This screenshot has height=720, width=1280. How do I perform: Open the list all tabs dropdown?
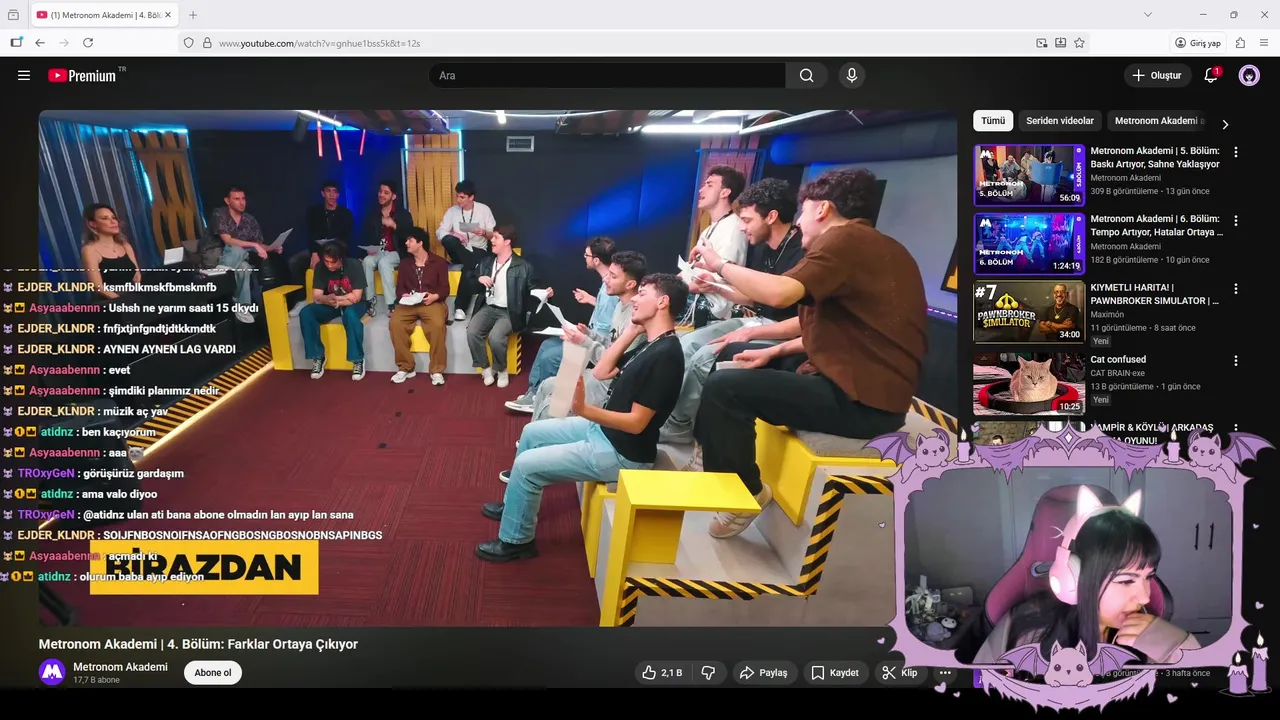[x=1147, y=15]
